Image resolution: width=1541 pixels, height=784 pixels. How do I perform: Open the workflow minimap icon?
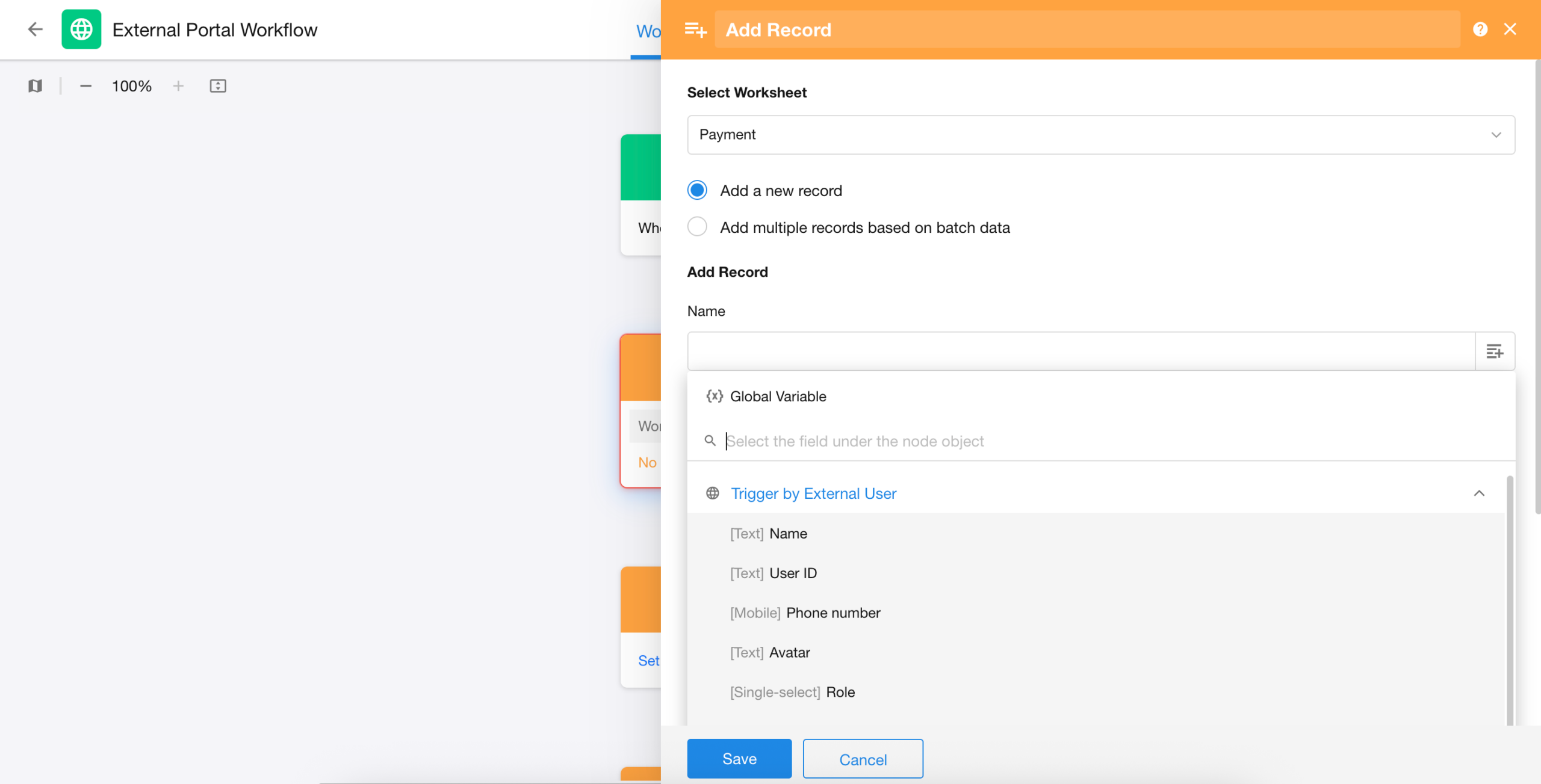35,86
